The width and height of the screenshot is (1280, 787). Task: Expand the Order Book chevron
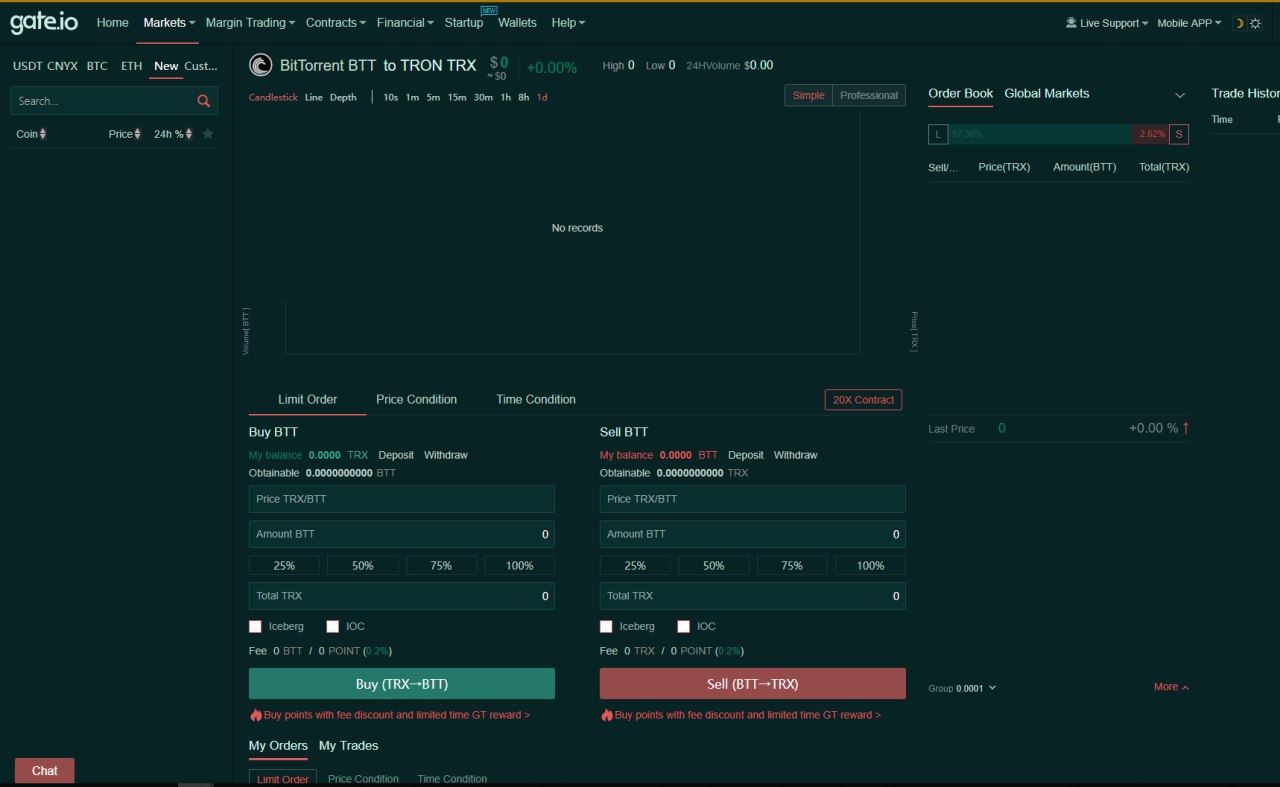[1180, 95]
